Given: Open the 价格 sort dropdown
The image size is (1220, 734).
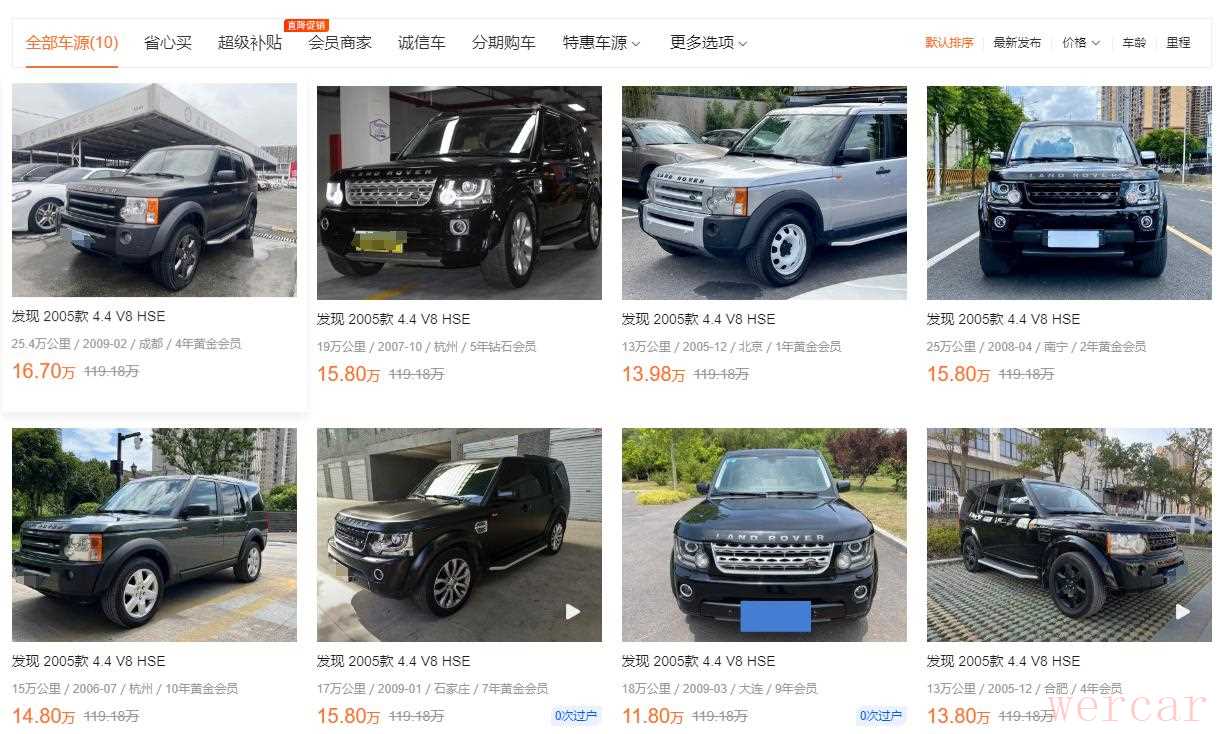Looking at the screenshot, I should click(x=1081, y=43).
